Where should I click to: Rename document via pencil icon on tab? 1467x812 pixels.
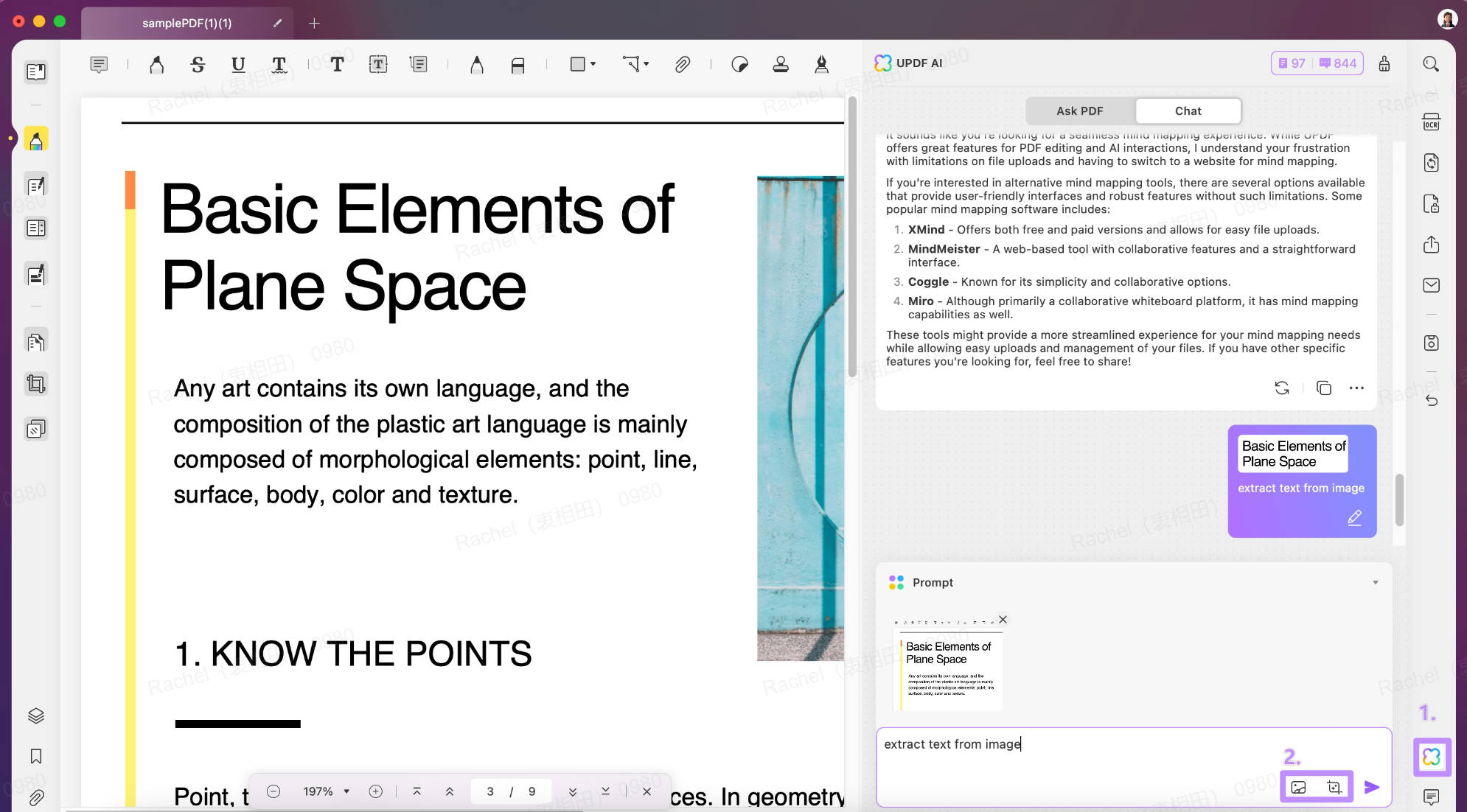[x=277, y=23]
